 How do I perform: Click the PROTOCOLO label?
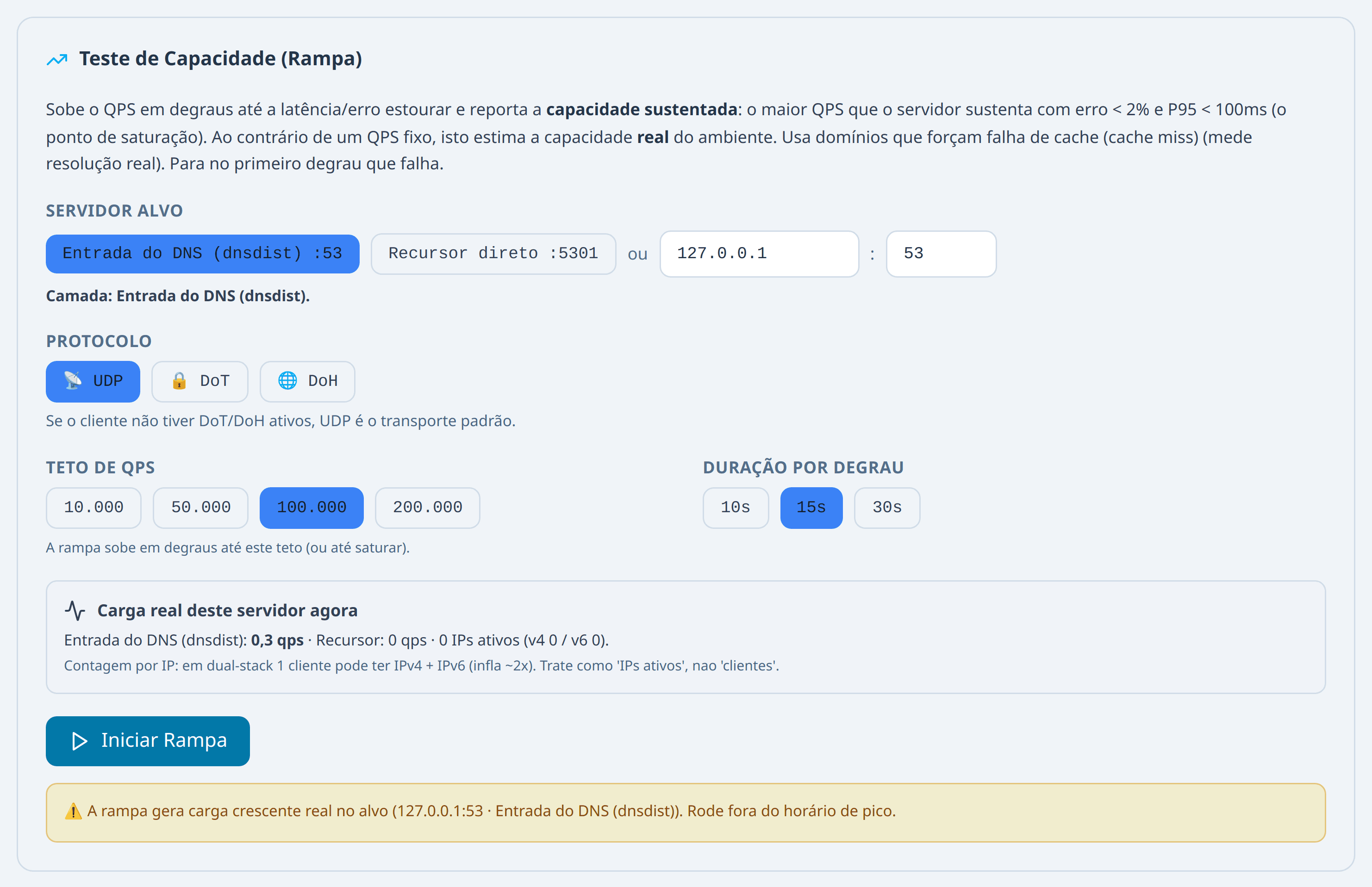(99, 341)
